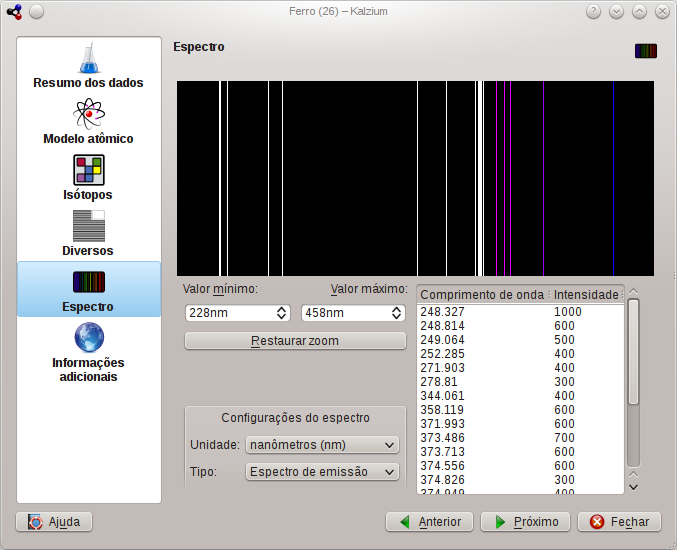The height and width of the screenshot is (550, 677).
Task: Click the Próximo button
Action: (x=526, y=522)
